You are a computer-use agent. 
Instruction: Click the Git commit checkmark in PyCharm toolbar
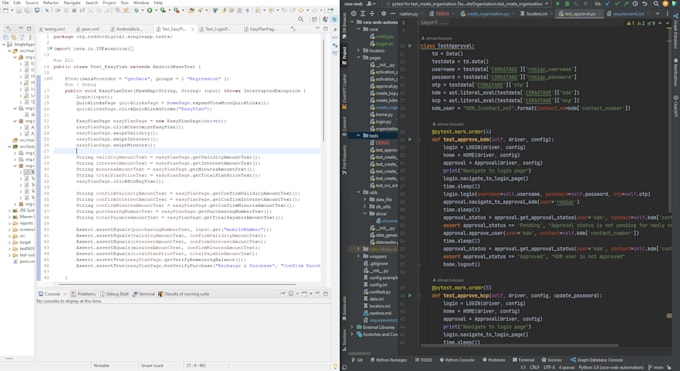(617, 3)
